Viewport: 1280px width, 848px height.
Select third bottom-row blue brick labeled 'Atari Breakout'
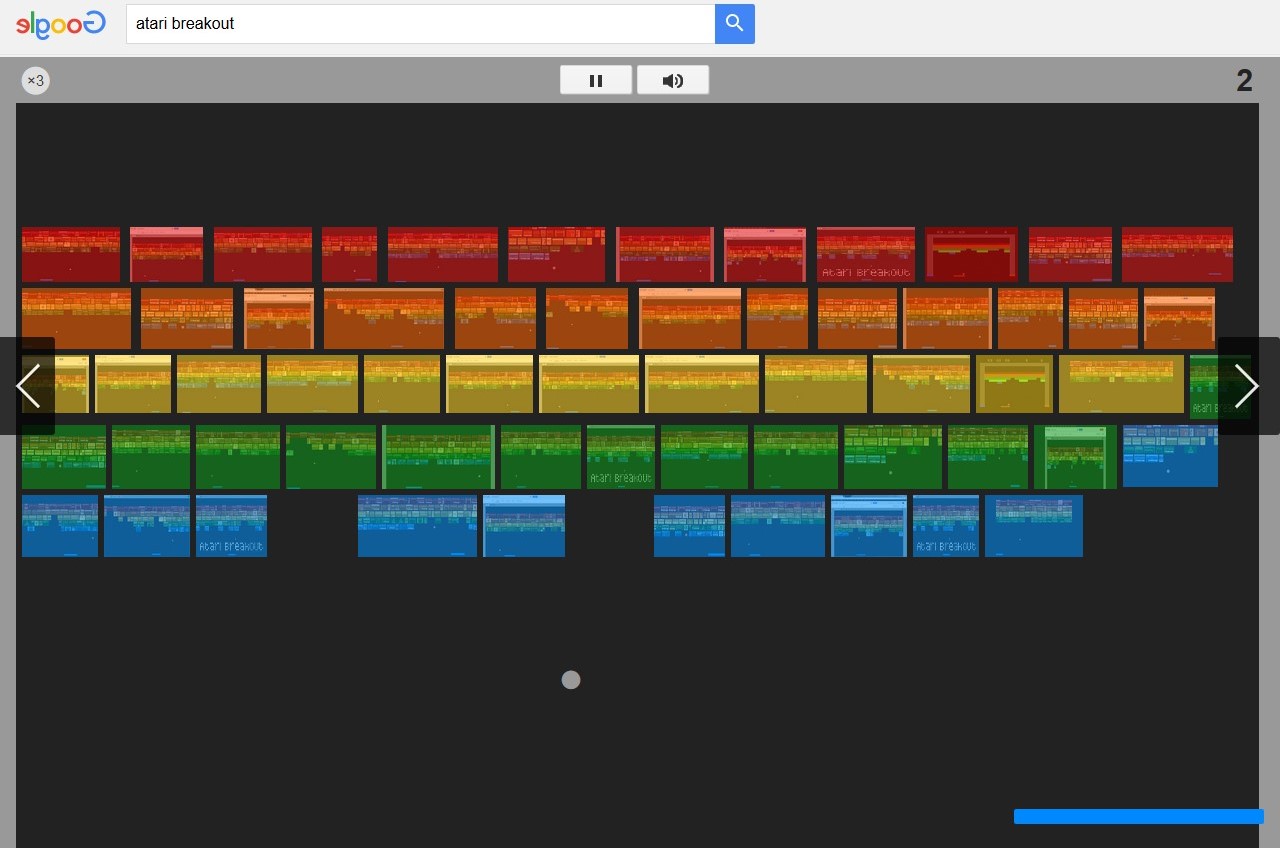coord(231,526)
